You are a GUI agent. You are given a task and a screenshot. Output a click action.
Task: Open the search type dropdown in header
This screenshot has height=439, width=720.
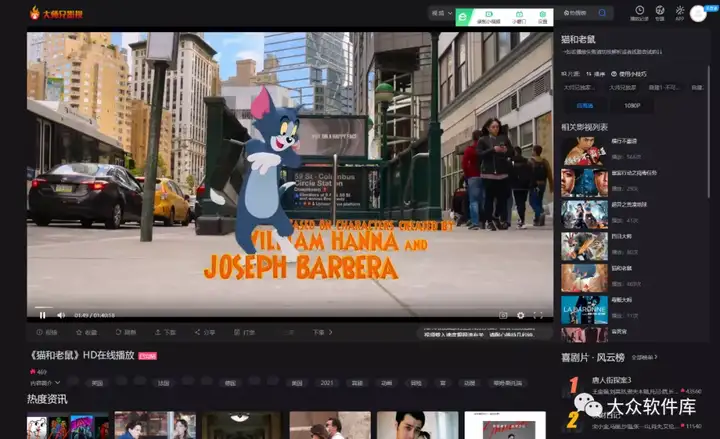[x=442, y=13]
